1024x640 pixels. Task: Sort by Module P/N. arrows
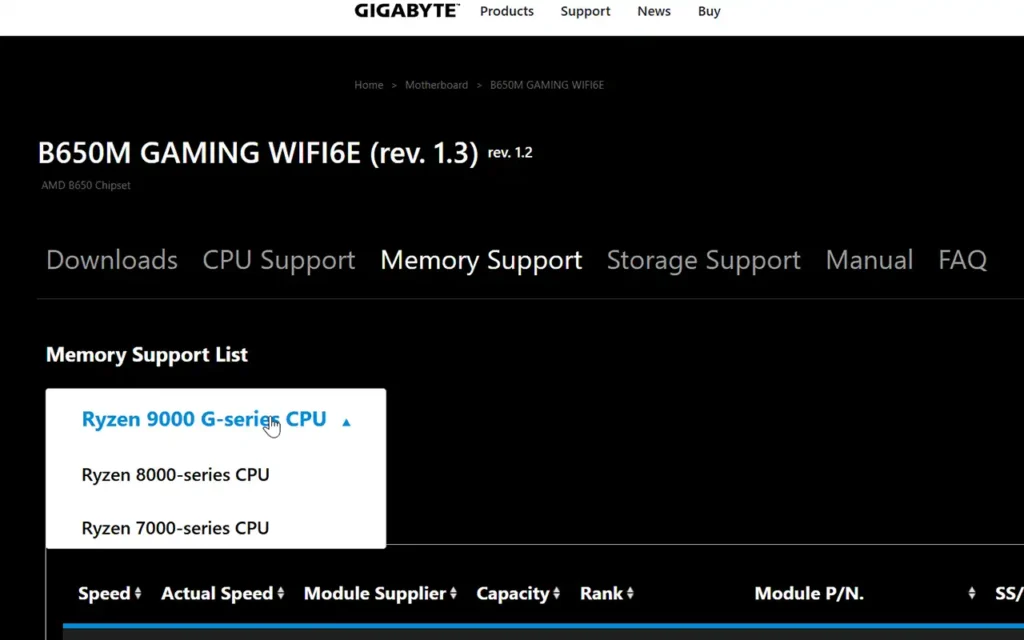click(972, 593)
